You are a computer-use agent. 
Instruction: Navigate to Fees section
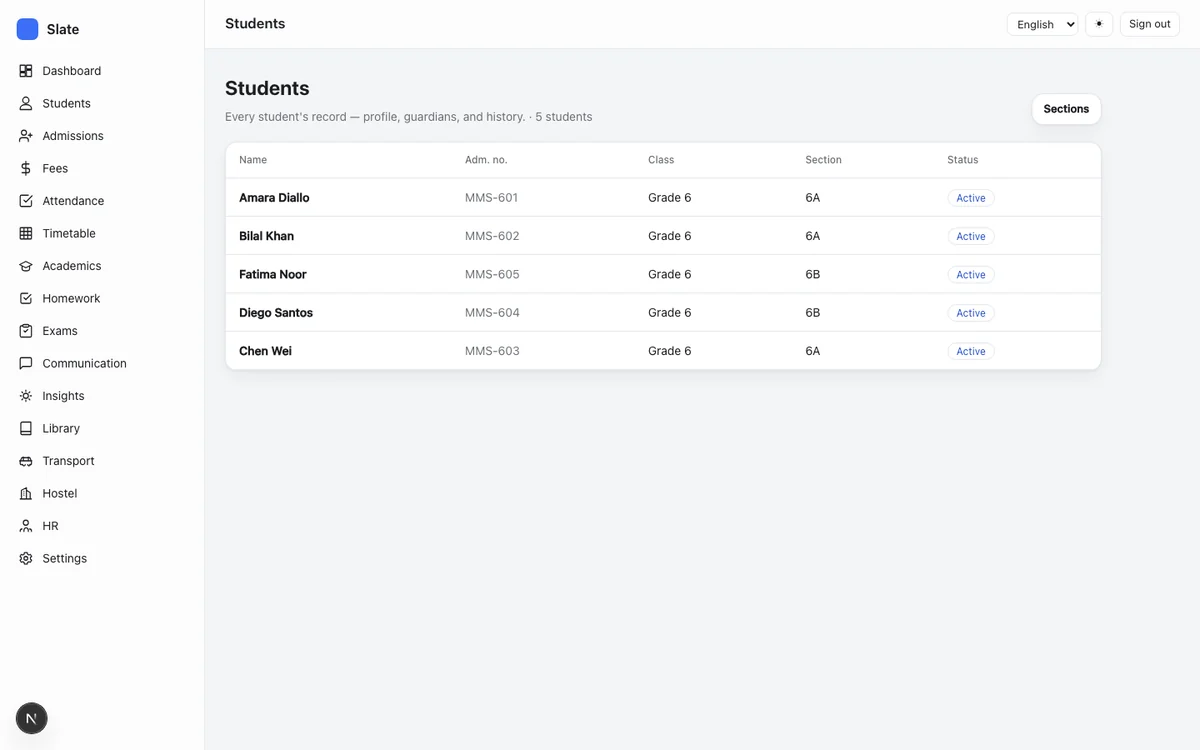[55, 168]
